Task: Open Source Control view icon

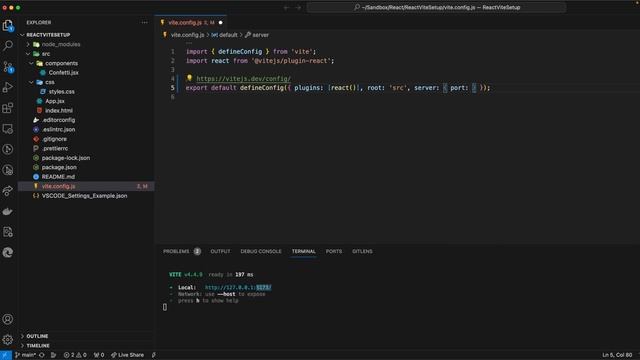Action: click(x=8, y=67)
